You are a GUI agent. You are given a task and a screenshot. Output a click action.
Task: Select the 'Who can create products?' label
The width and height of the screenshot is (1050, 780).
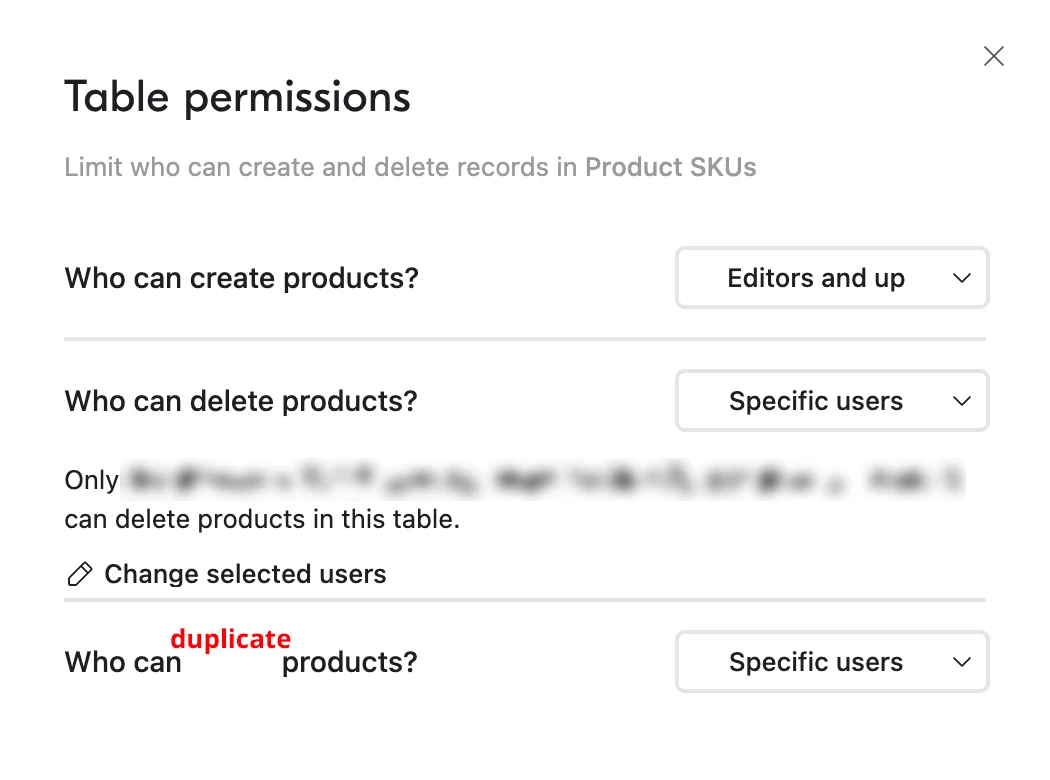[x=241, y=278]
